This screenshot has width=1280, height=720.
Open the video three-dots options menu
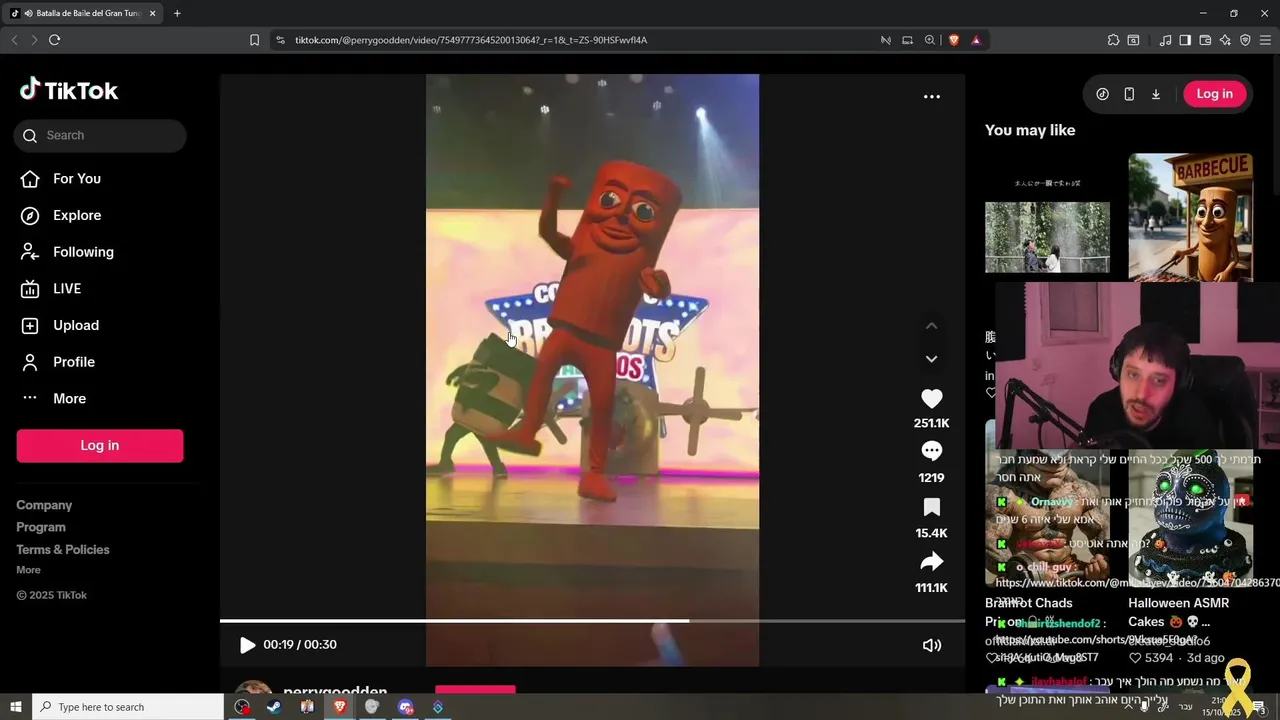pos(931,97)
